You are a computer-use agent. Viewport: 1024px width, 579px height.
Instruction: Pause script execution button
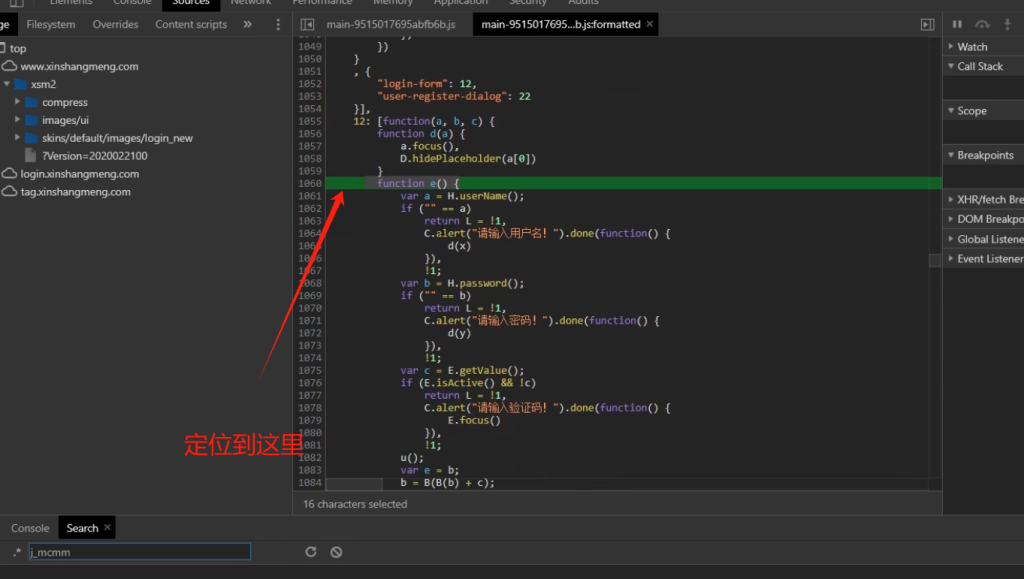point(957,24)
